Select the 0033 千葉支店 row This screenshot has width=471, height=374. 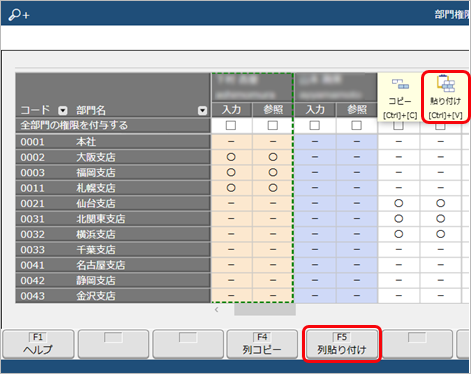113,249
